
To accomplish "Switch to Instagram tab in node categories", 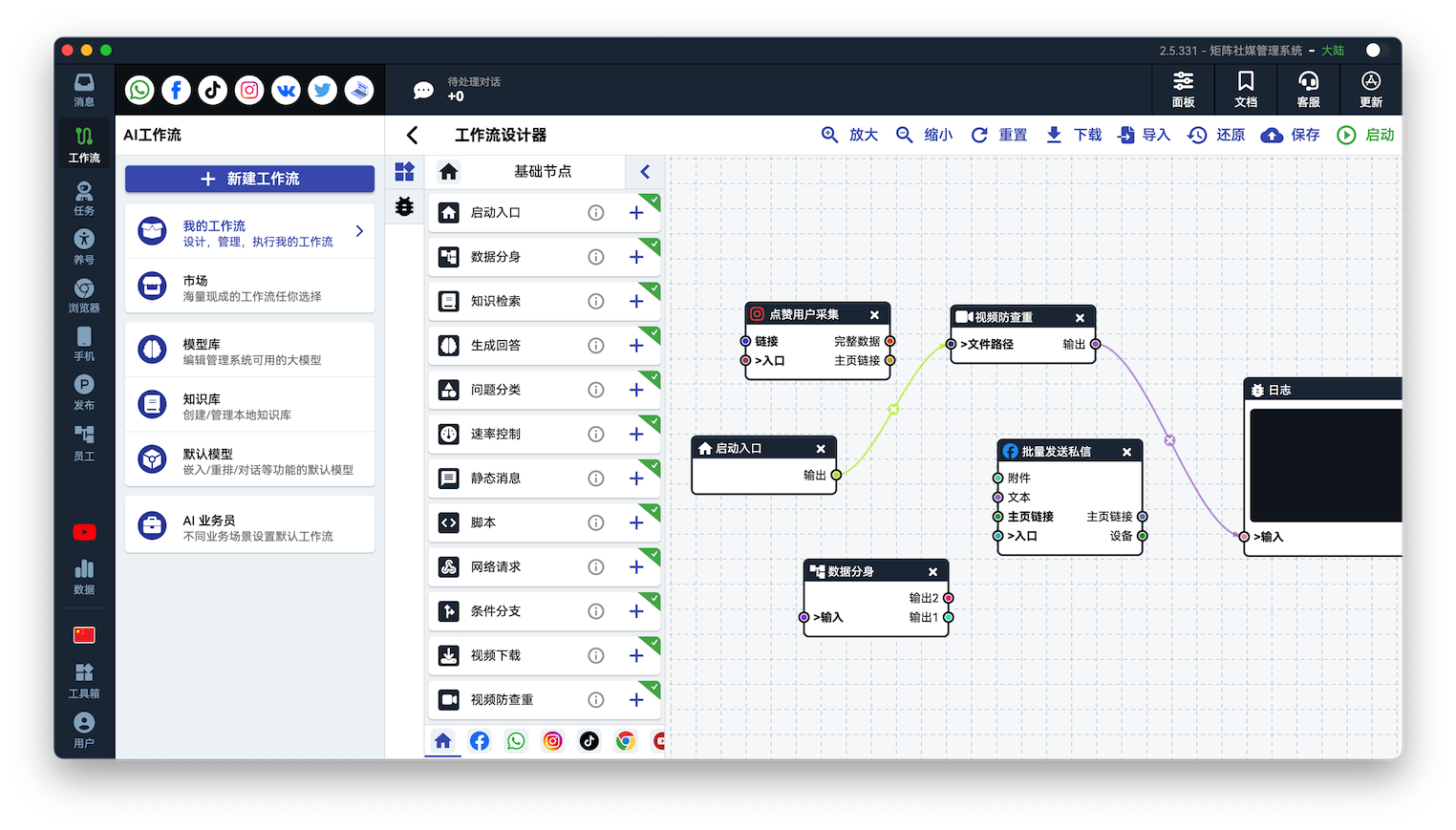I will (x=552, y=741).
